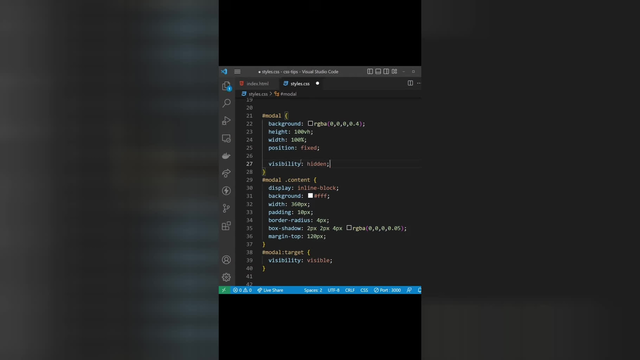
Task: Open the Docker view in activity bar
Action: (x=226, y=156)
